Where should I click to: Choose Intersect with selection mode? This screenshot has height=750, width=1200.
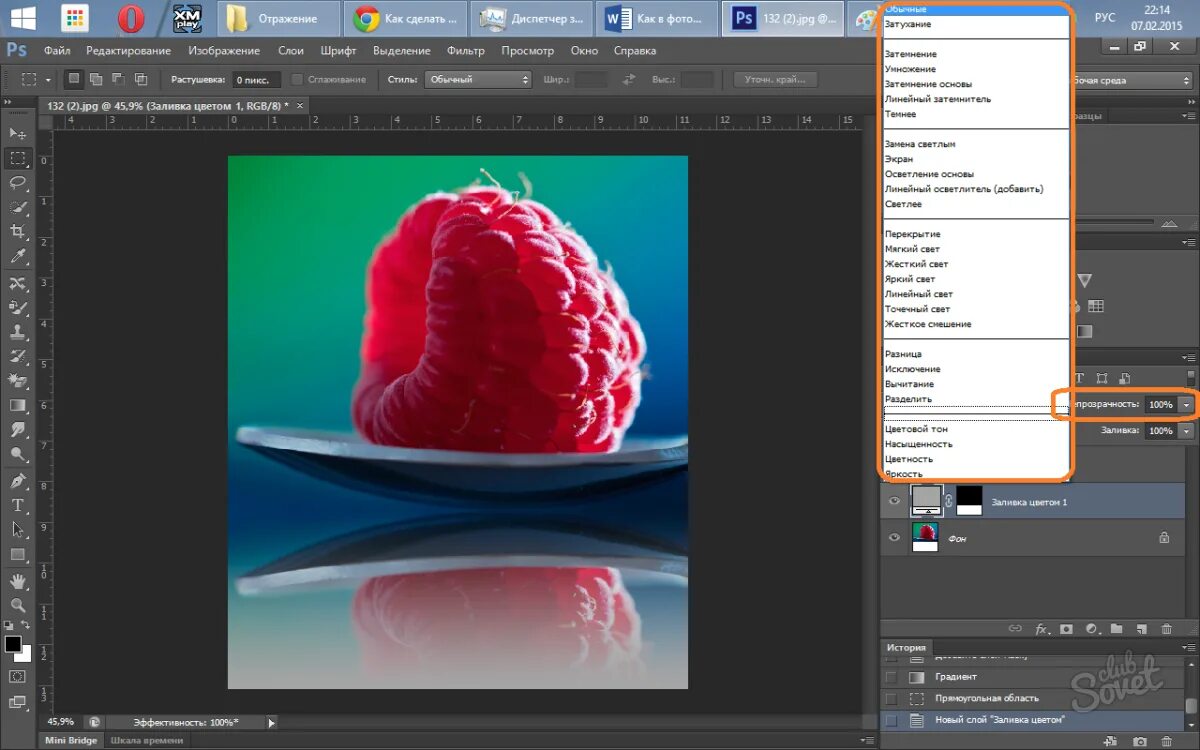[x=140, y=79]
